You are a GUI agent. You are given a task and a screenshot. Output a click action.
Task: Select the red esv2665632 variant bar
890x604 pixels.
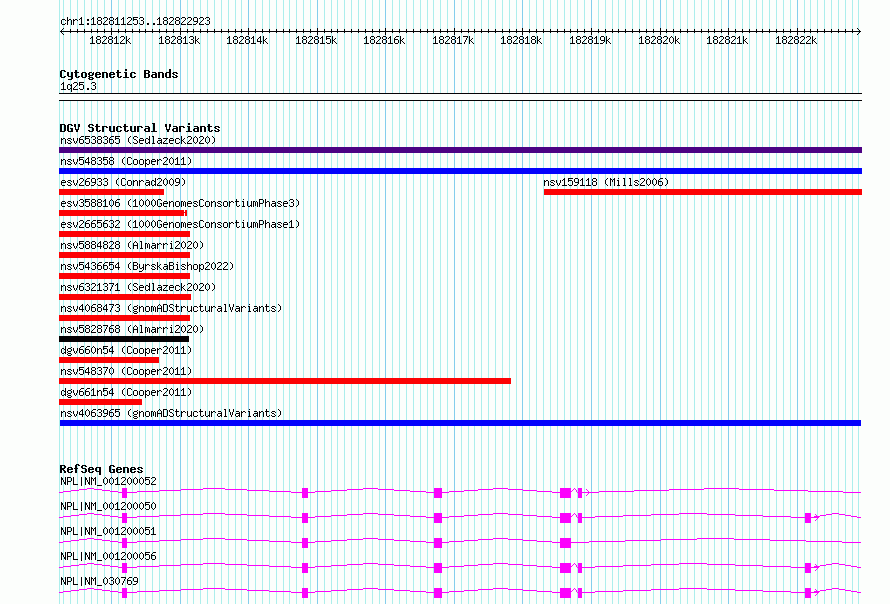124,234
